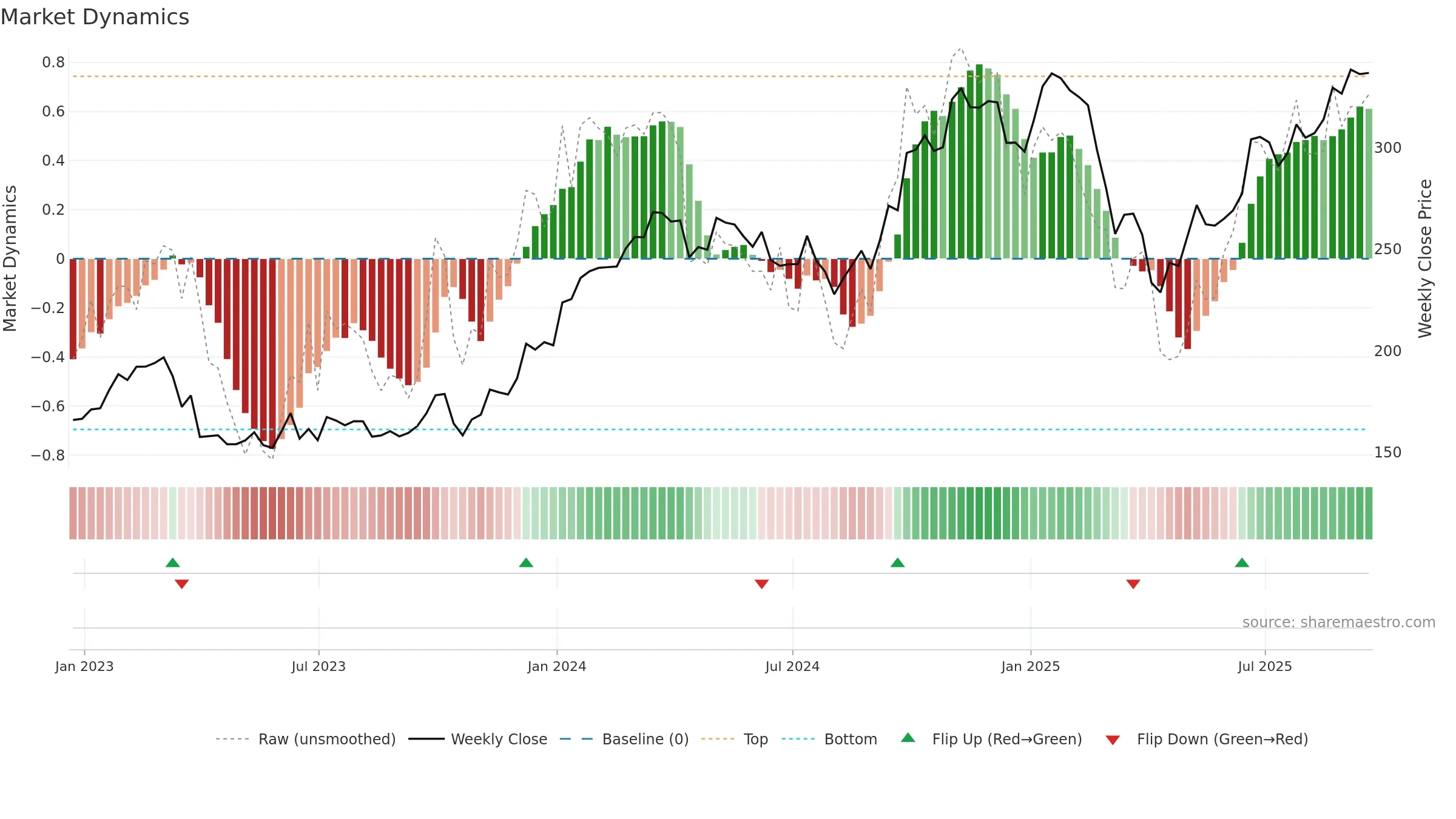Viewport: 1456px width, 819px height.
Task: Click the red triangle icon in legend
Action: click(1113, 740)
